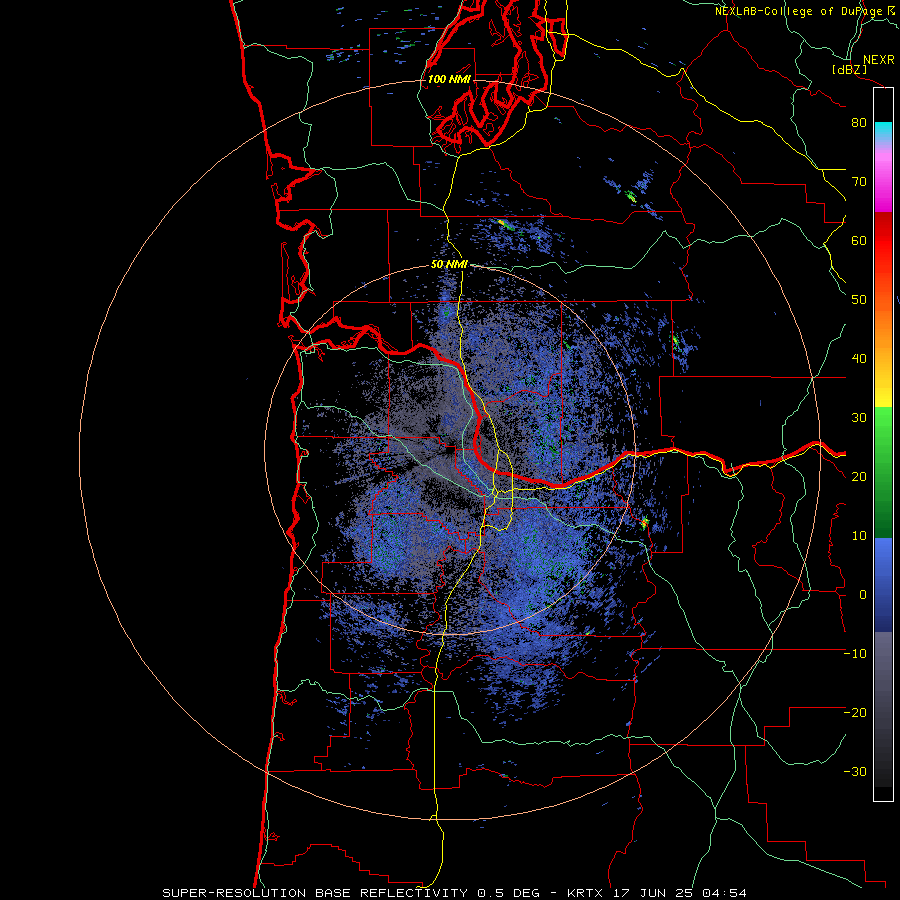This screenshot has width=900, height=900.
Task: Click the 04:54 timestamp in the caption
Action: [x=724, y=893]
